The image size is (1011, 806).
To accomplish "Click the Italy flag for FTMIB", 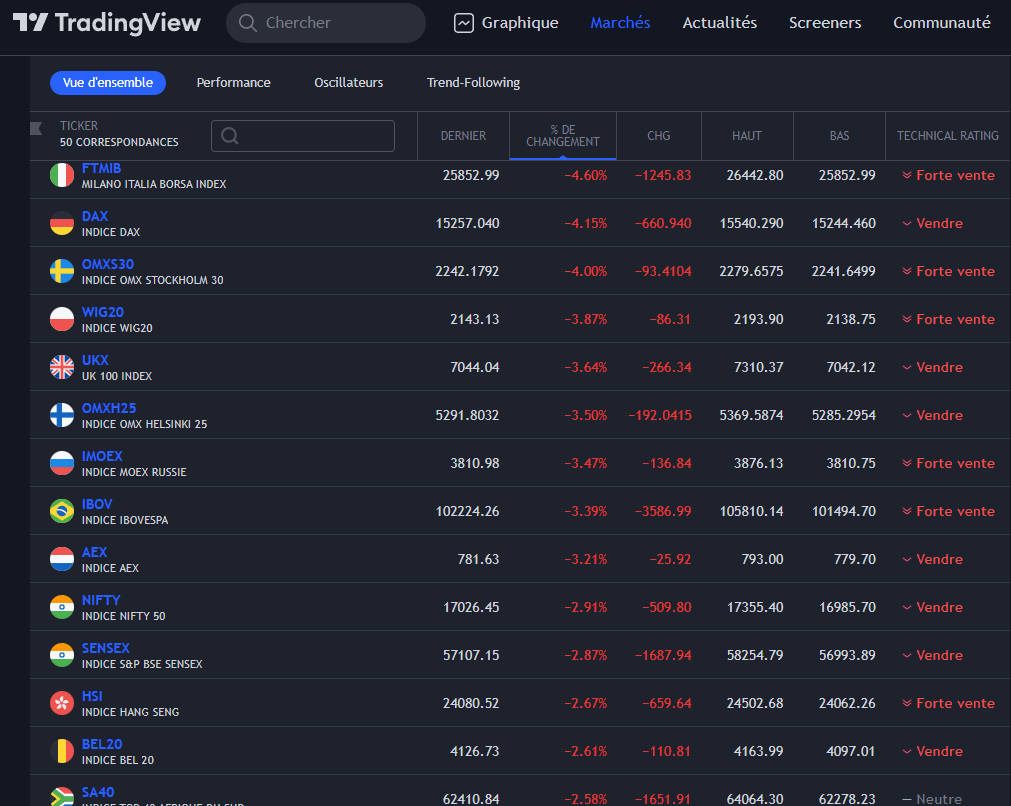I will (62, 175).
